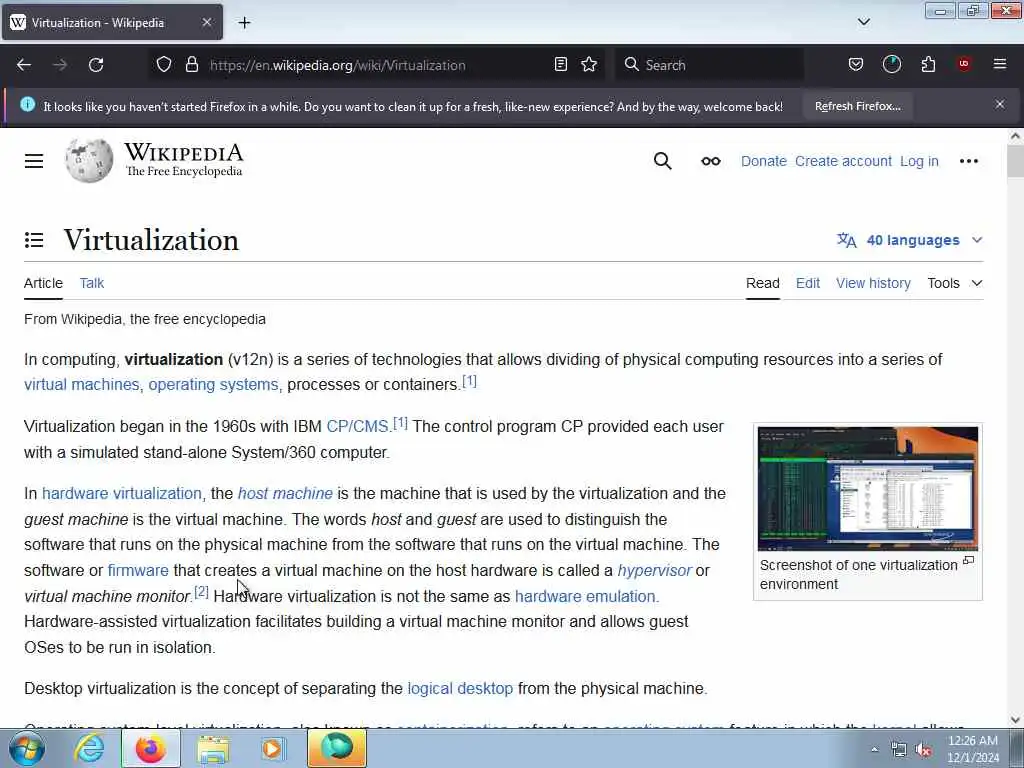The image size is (1024, 768).
Task: Open the hardware emulation link
Action: 586,597
